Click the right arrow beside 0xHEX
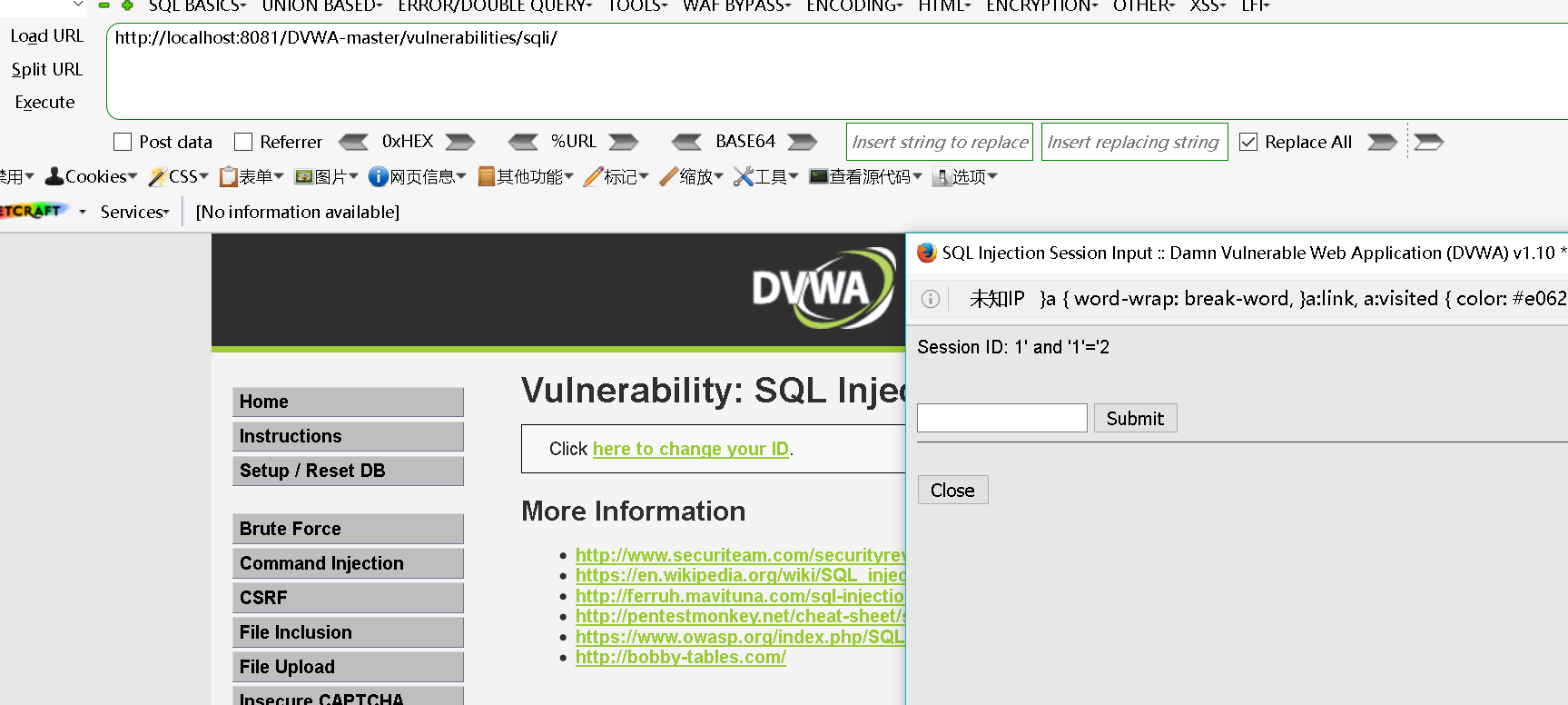 click(460, 142)
